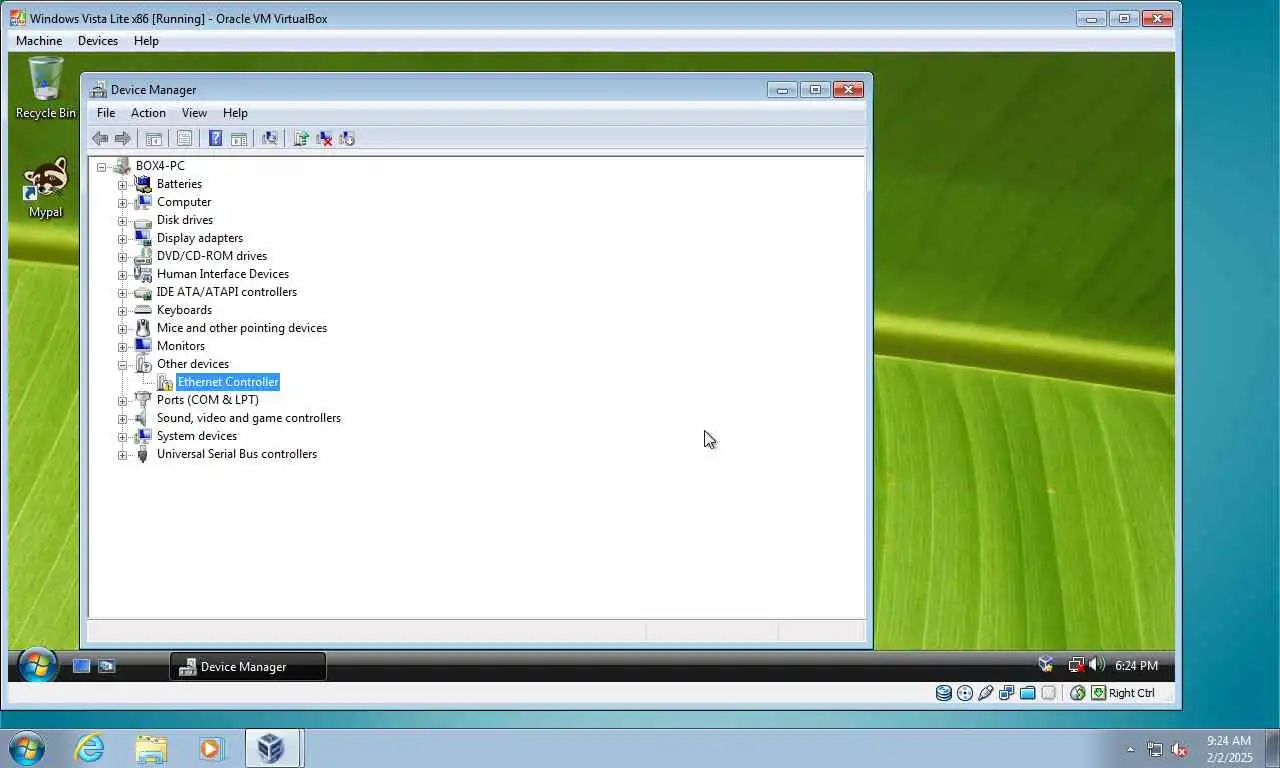1280x768 pixels.
Task: Open VirtualBox Help menu
Action: point(146,41)
